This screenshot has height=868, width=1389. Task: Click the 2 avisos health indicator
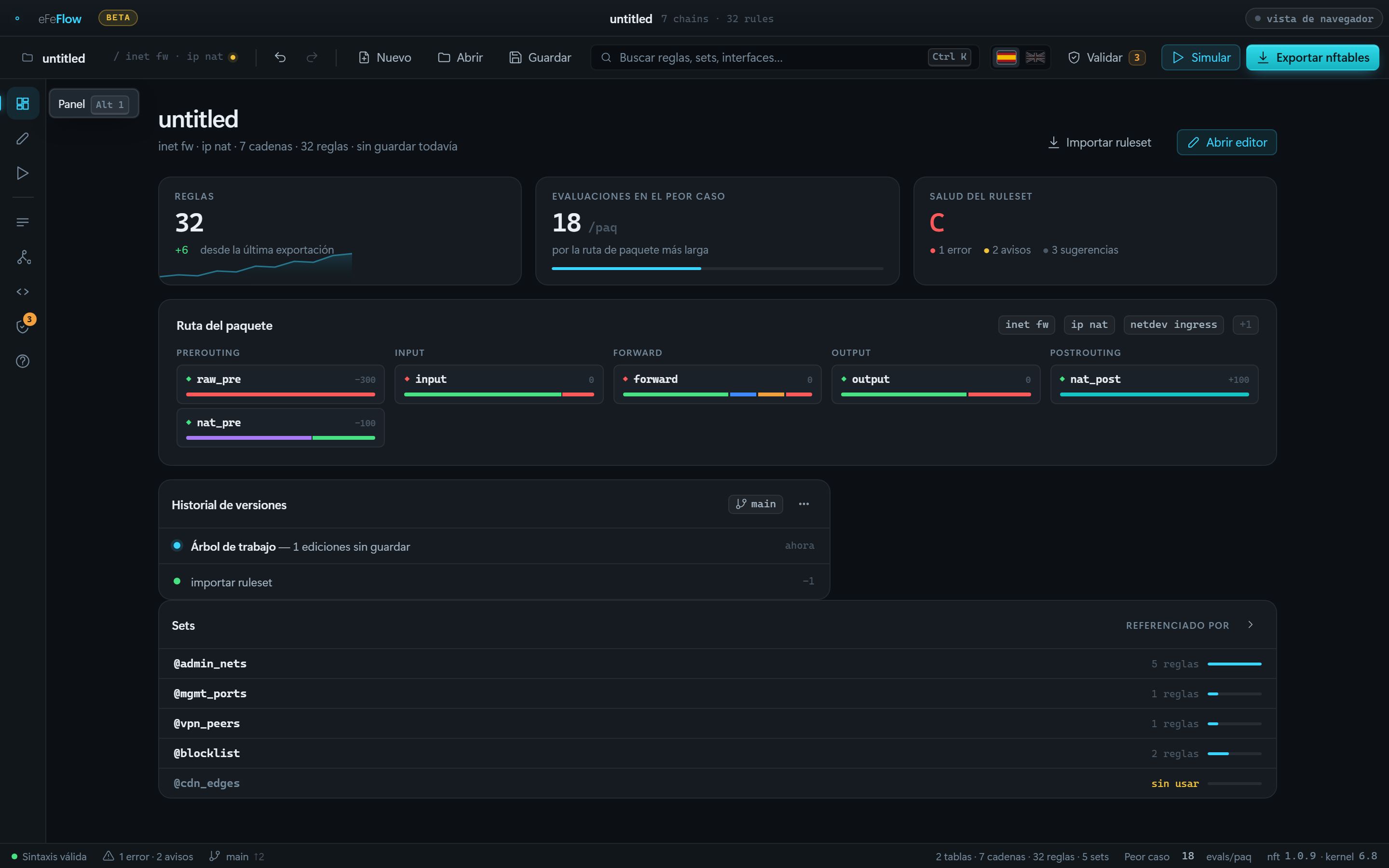[1008, 250]
